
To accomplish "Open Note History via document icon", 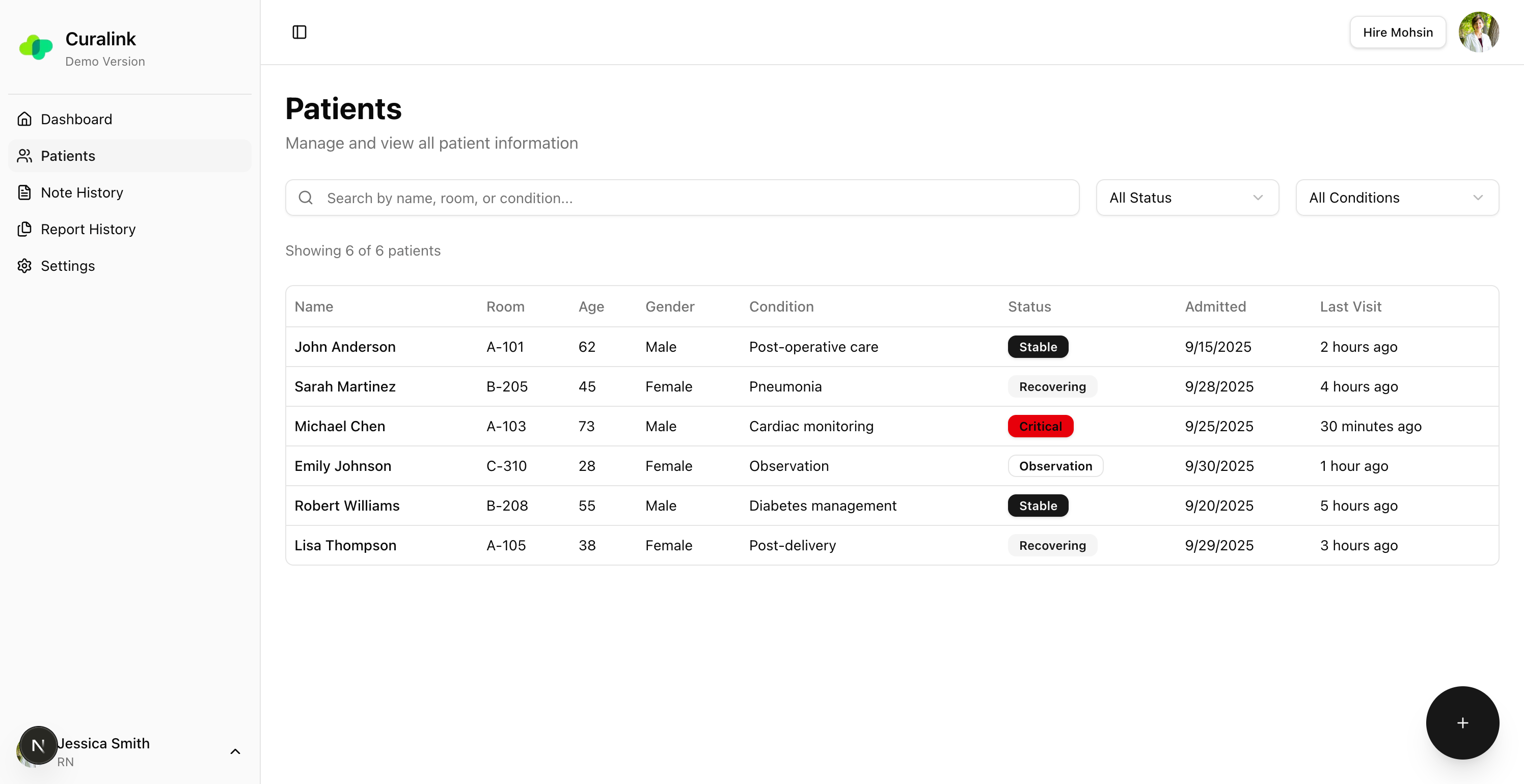I will click(24, 192).
